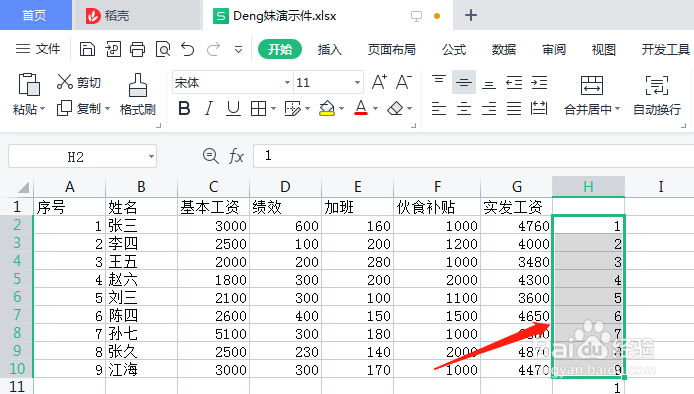Click the export-to-PDF icon in quick toolbar

[x=113, y=49]
